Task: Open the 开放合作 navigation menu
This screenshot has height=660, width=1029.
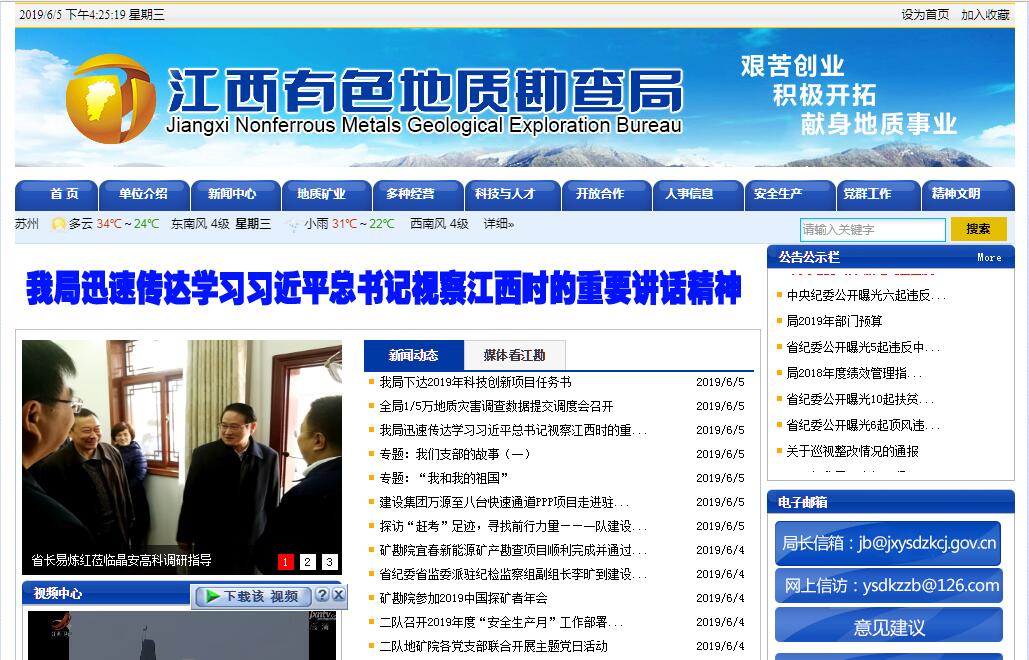Action: 606,194
